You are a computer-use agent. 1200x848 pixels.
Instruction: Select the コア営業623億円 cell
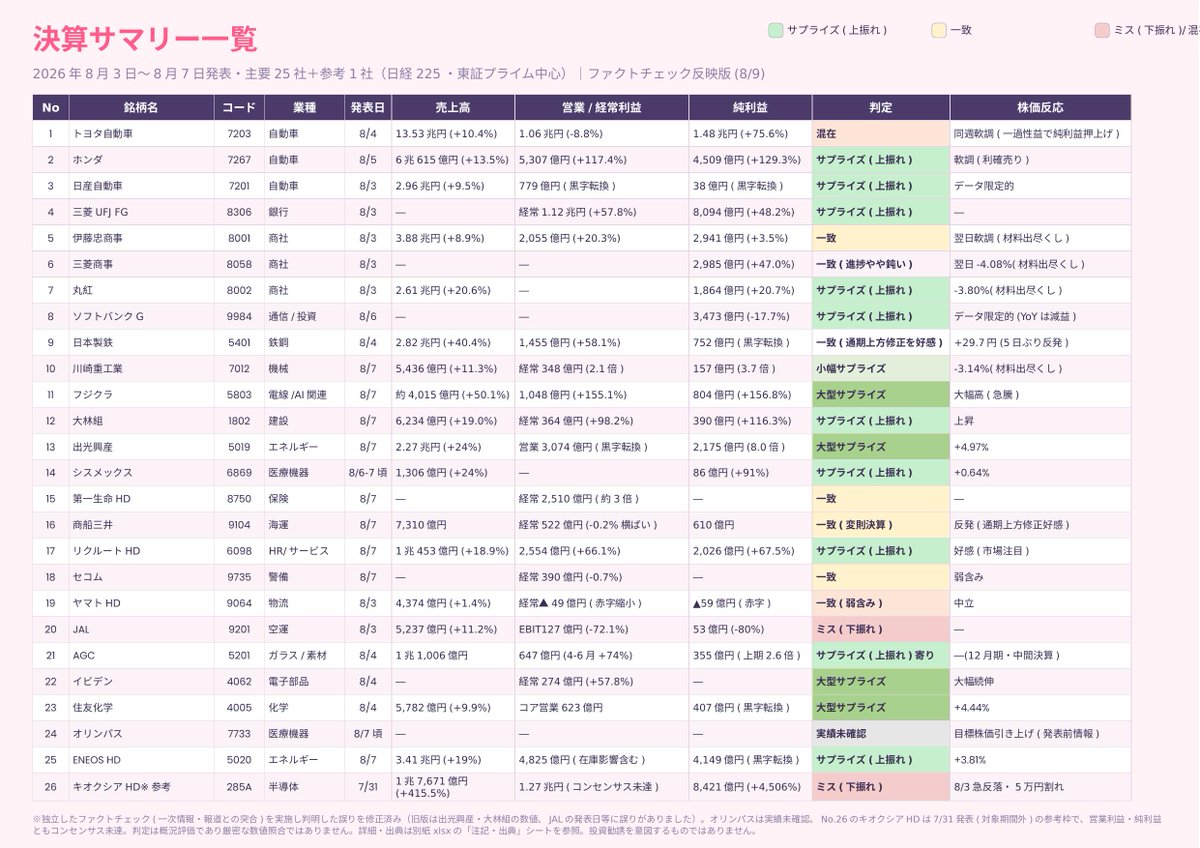pyautogui.click(x=601, y=707)
